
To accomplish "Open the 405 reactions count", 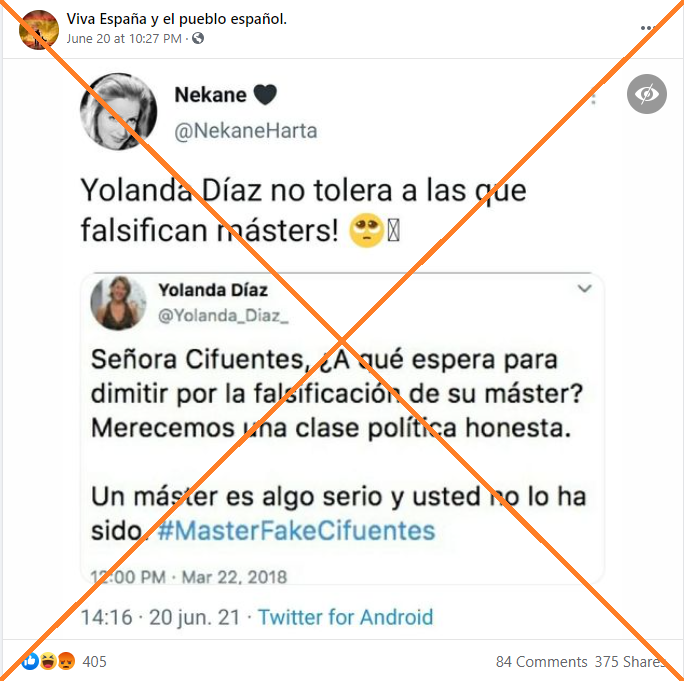I will pos(94,662).
